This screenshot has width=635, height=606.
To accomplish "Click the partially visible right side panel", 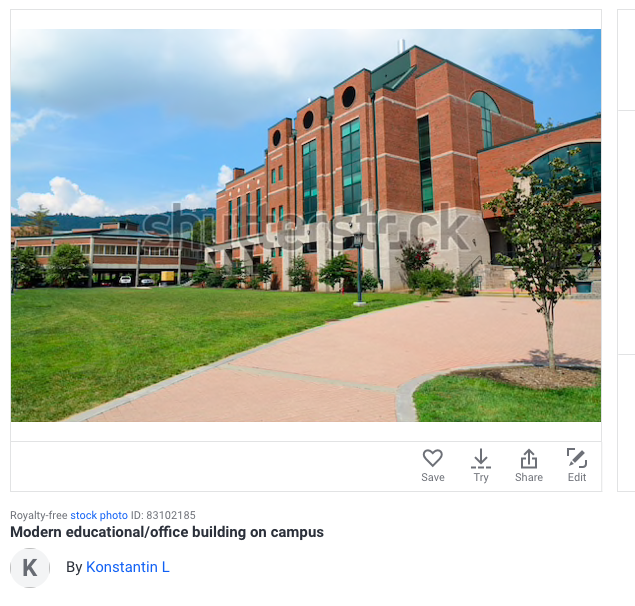I will (626, 250).
